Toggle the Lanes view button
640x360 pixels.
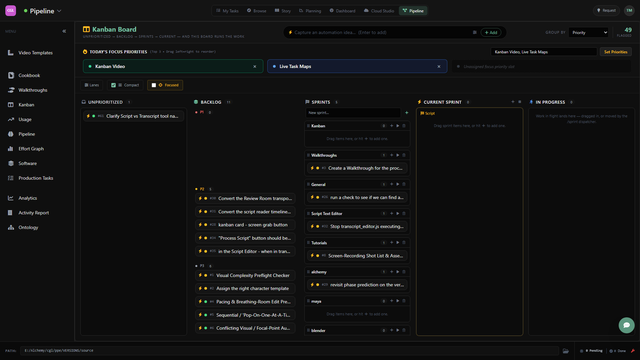[91, 85]
